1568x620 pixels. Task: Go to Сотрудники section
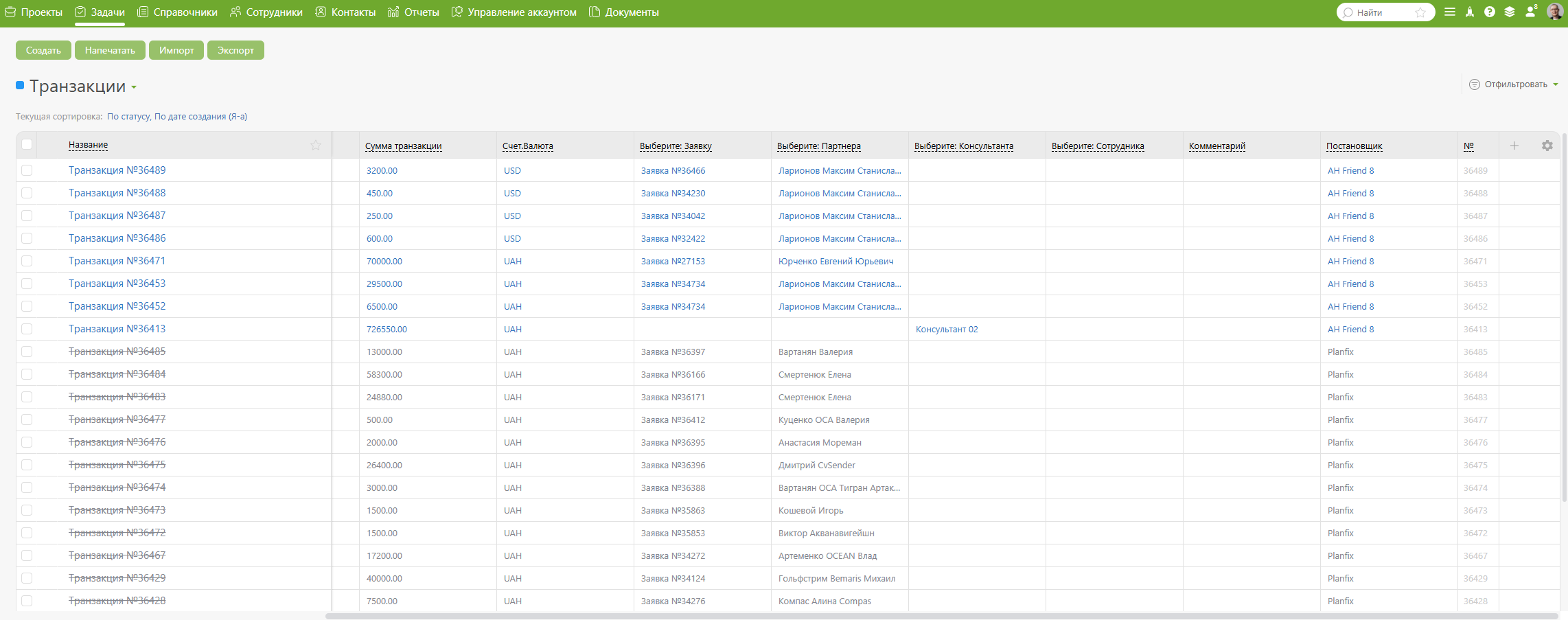pyautogui.click(x=266, y=12)
